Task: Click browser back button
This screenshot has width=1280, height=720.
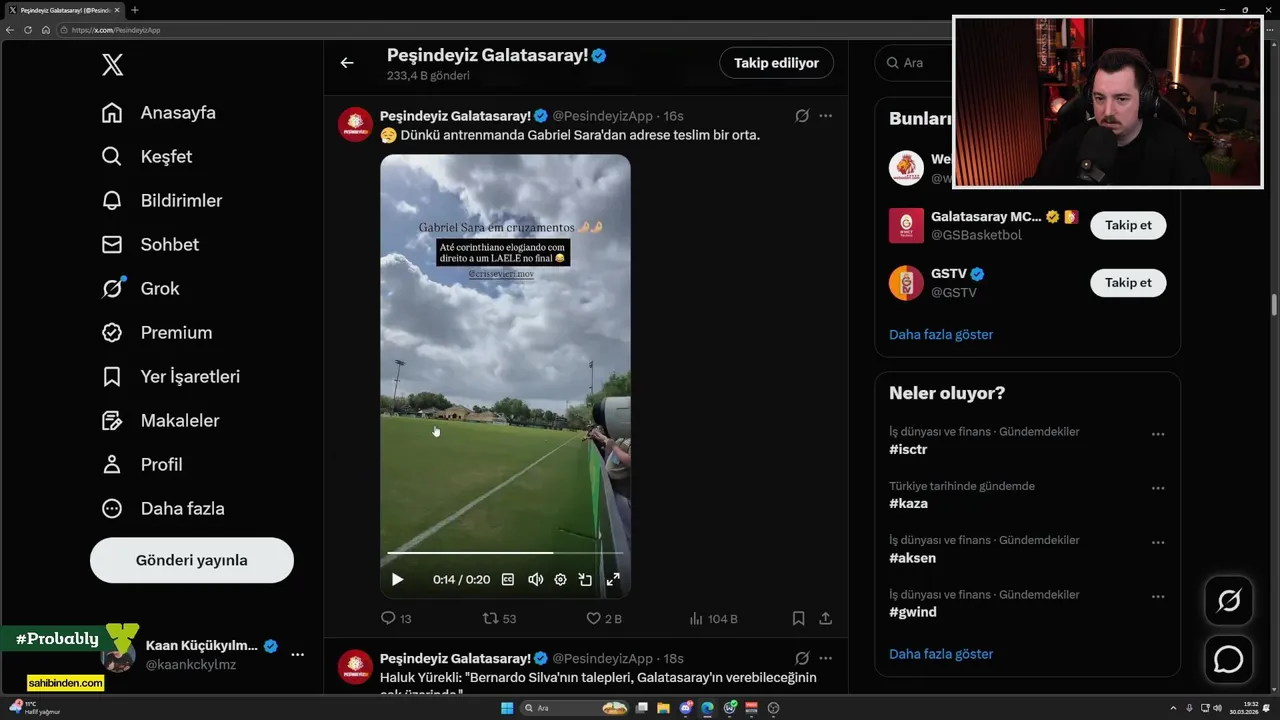Action: (x=10, y=30)
